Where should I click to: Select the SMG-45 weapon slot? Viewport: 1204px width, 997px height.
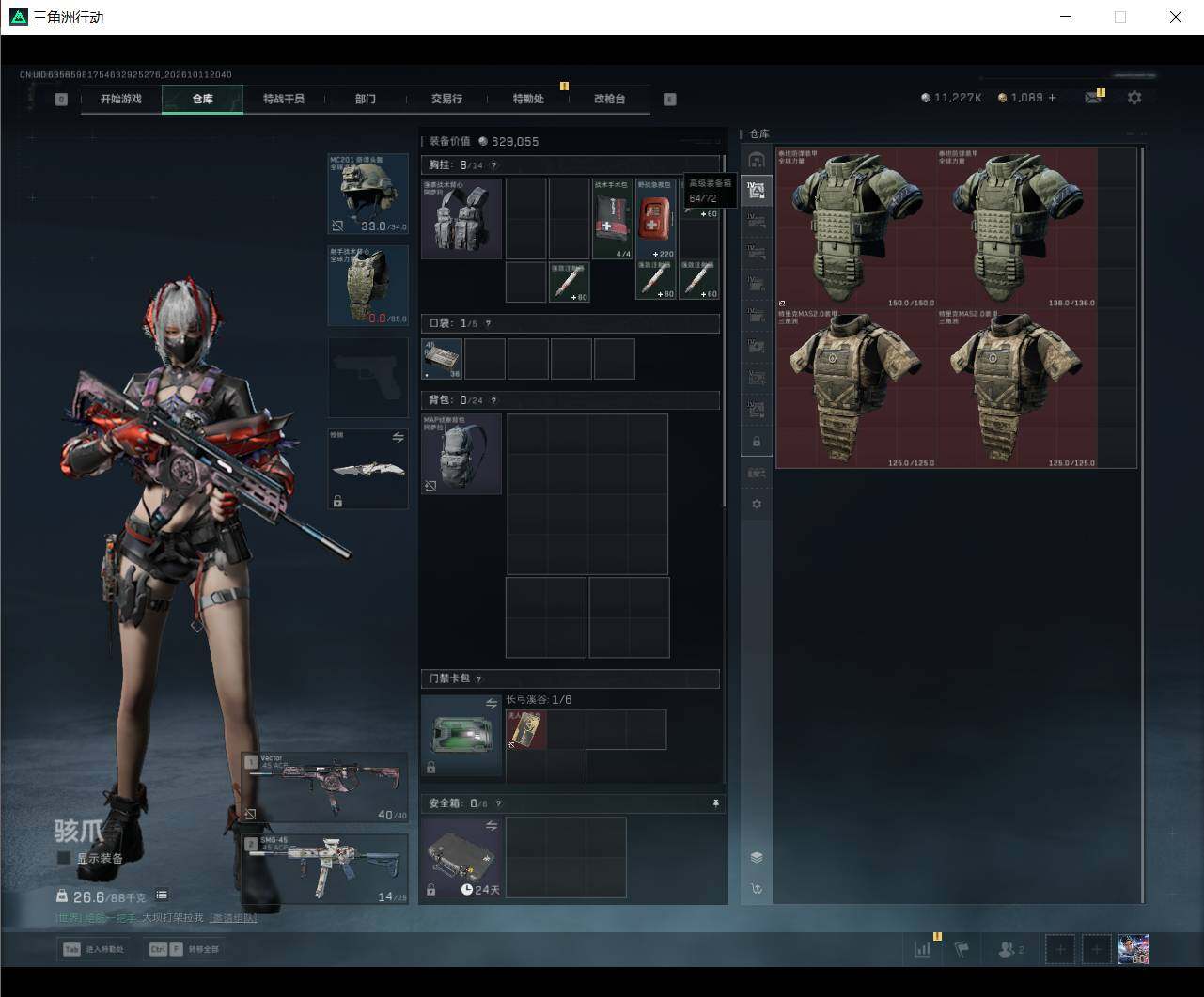click(324, 869)
